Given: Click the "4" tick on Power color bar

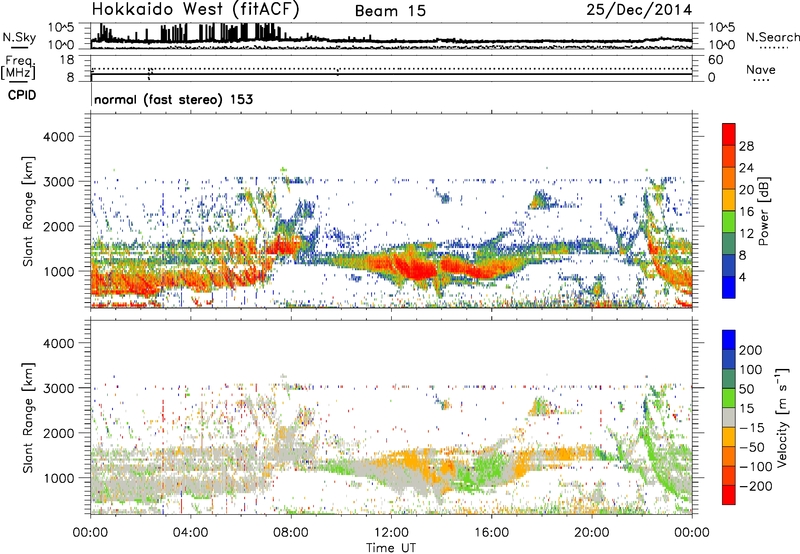Looking at the screenshot, I should tap(742, 277).
